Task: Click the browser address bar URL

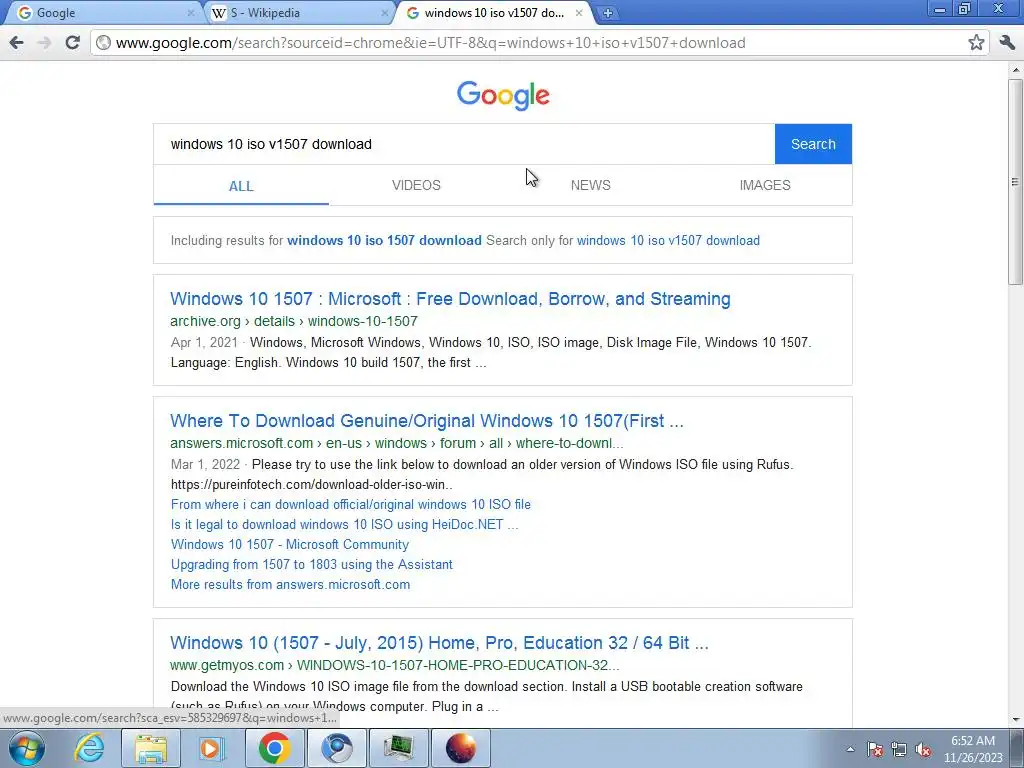Action: (430, 43)
